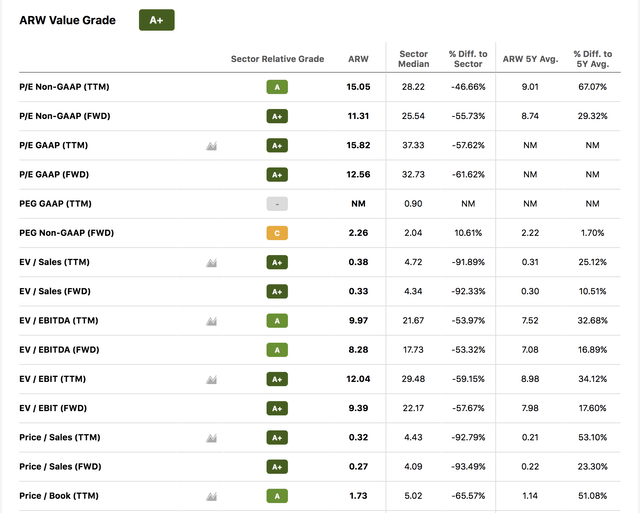This screenshot has width=640, height=513.
Task: Select the EV / EBIT (FWD) metric label
Action: click(x=53, y=408)
